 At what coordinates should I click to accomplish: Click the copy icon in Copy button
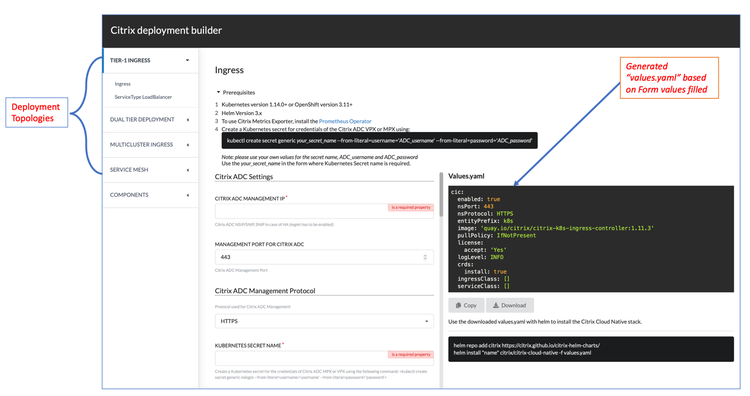coord(458,305)
